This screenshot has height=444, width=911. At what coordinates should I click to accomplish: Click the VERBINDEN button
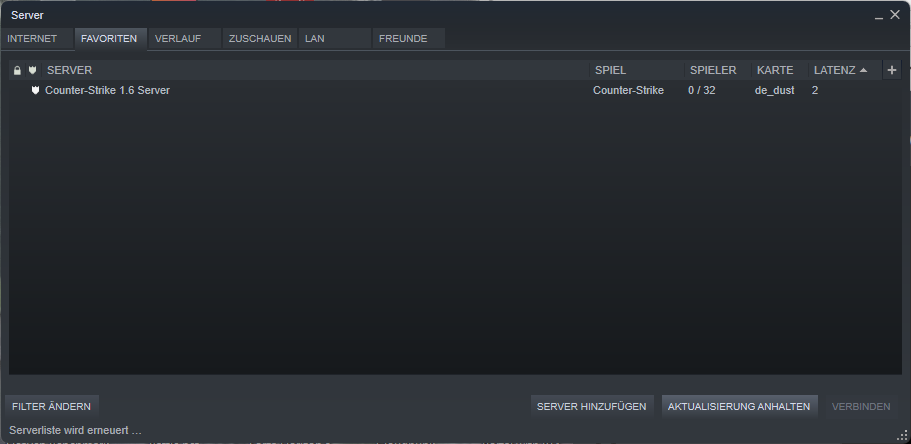(861, 406)
